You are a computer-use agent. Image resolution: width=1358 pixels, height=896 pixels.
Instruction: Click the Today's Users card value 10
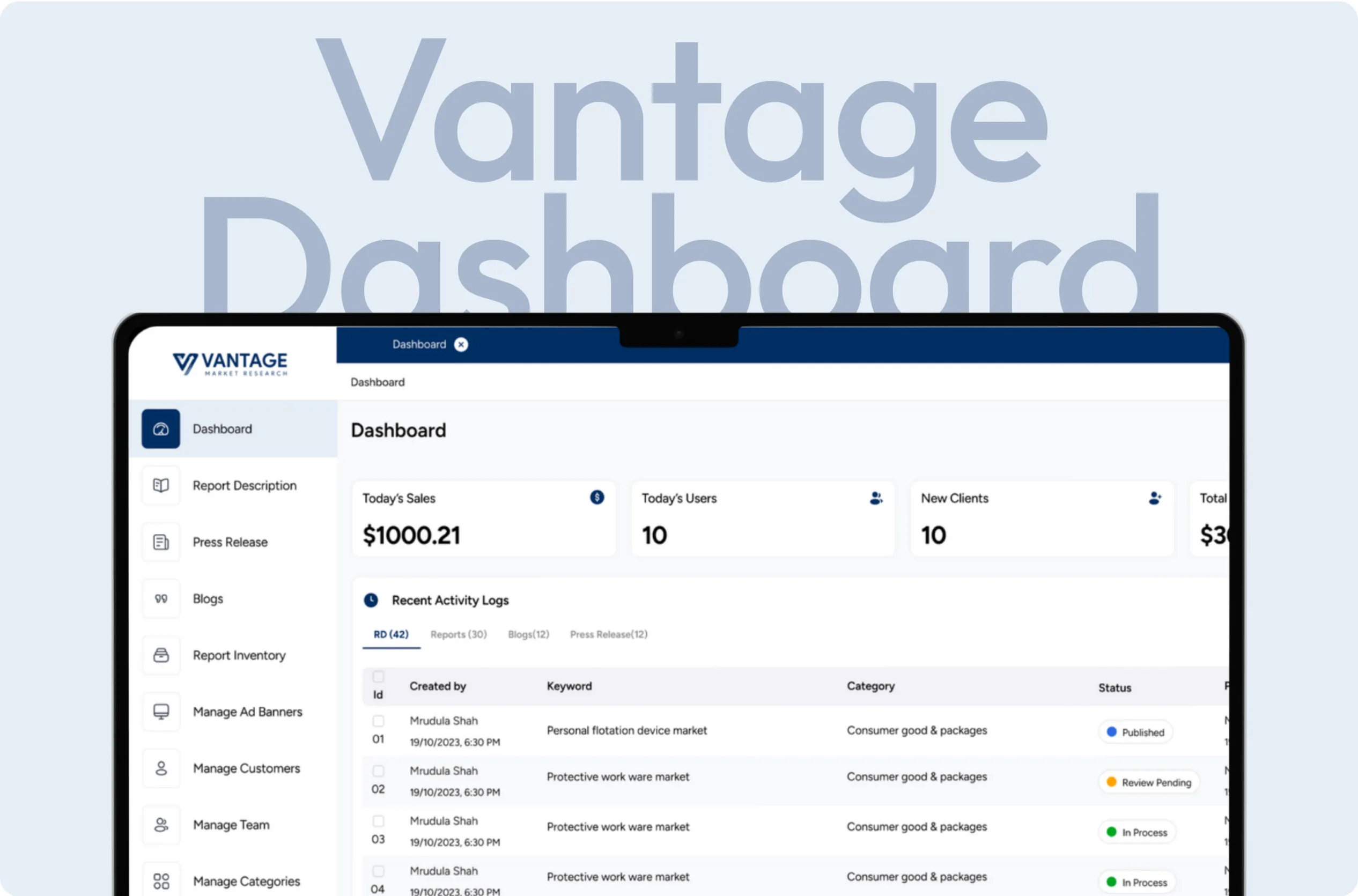[x=654, y=536]
